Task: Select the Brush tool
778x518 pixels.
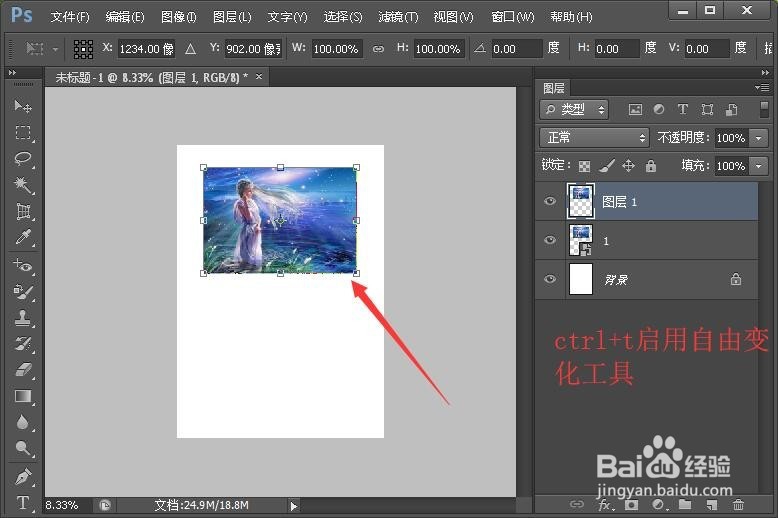Action: [23, 292]
